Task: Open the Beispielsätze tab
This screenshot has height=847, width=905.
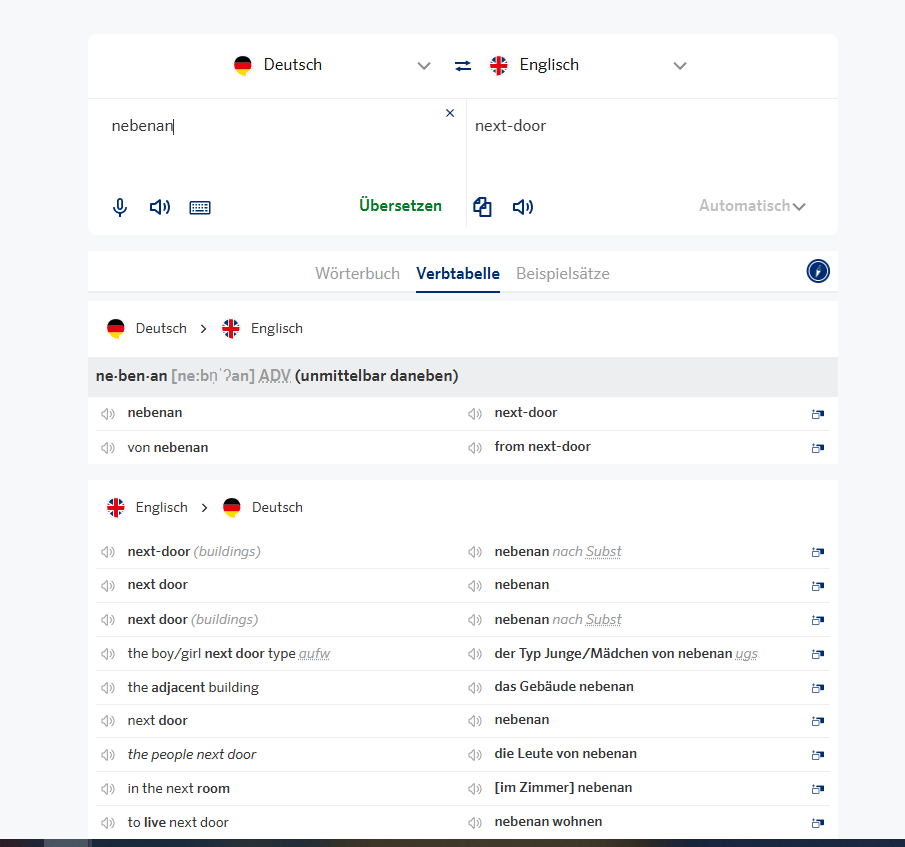Action: coord(563,273)
